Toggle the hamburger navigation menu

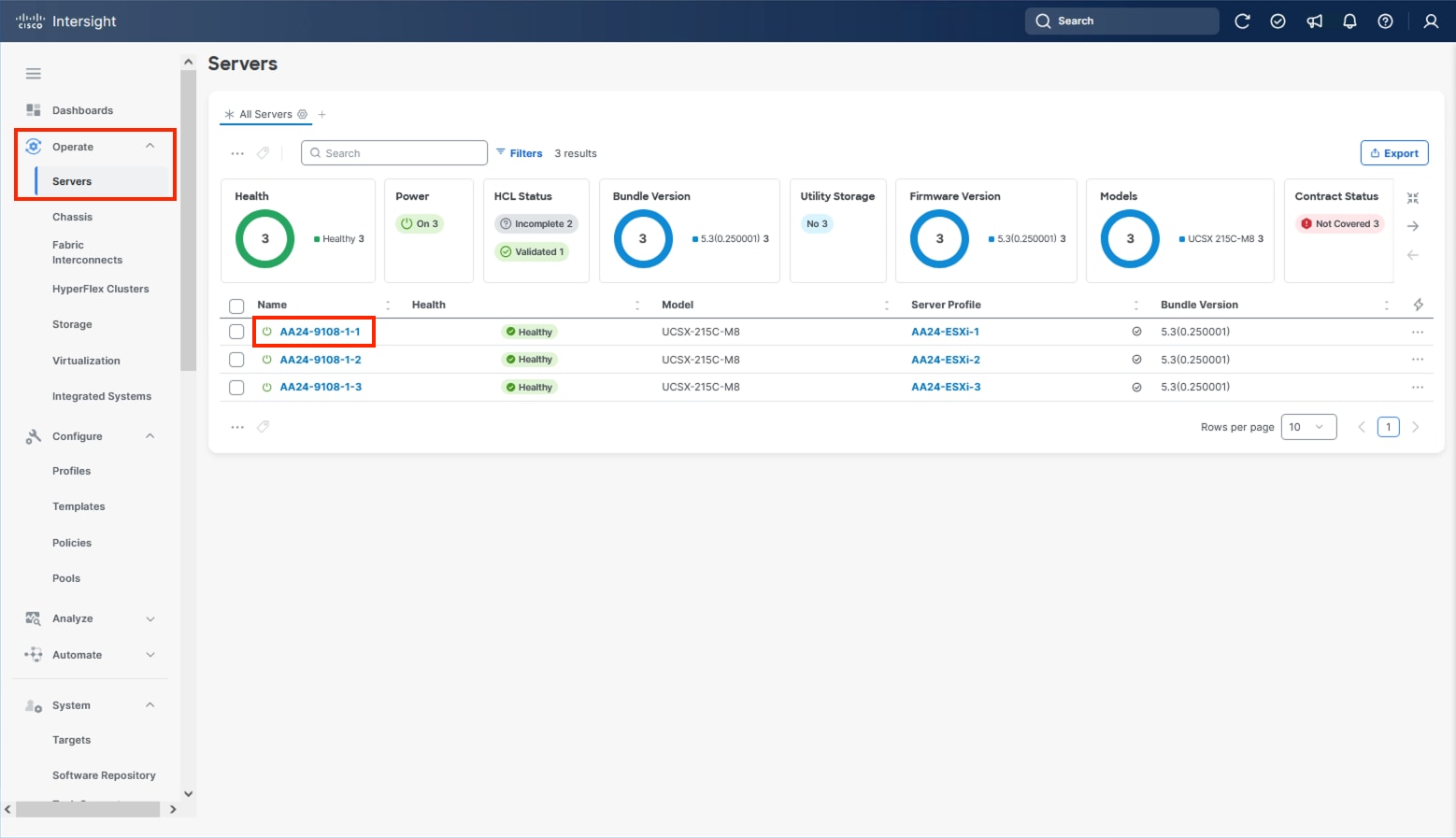pos(34,74)
